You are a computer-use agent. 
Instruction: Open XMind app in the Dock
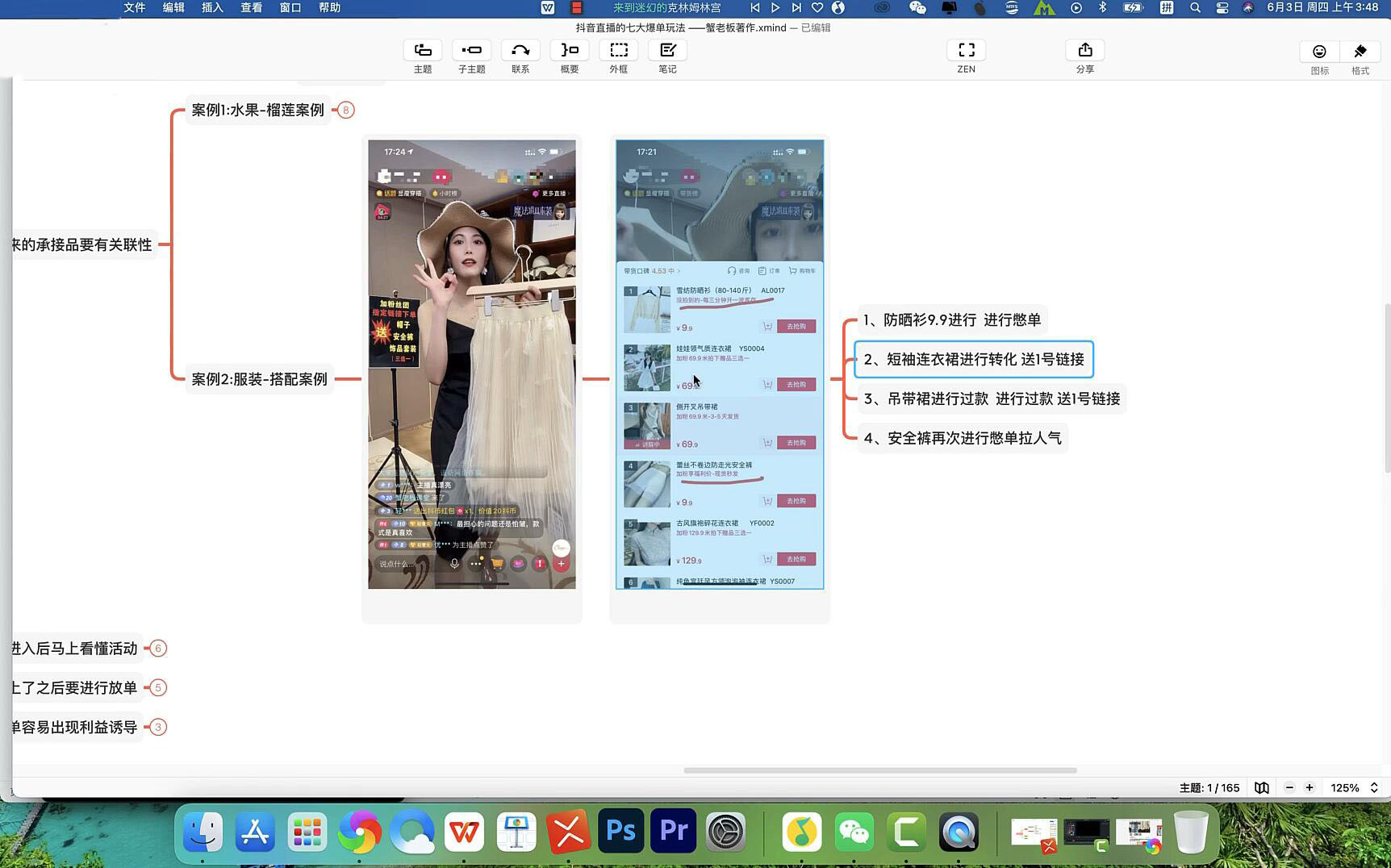click(x=569, y=832)
